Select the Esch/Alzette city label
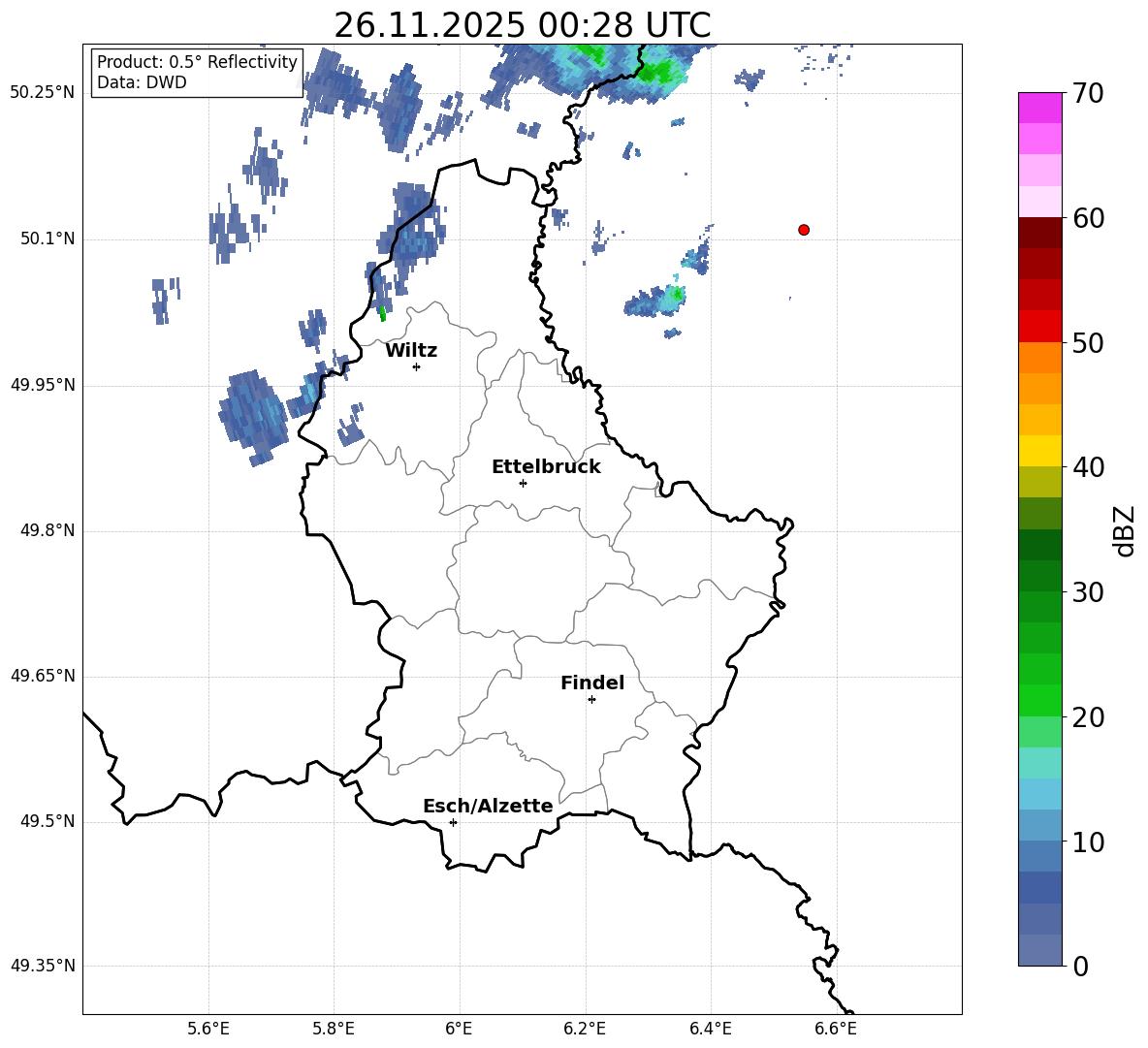 (x=488, y=806)
